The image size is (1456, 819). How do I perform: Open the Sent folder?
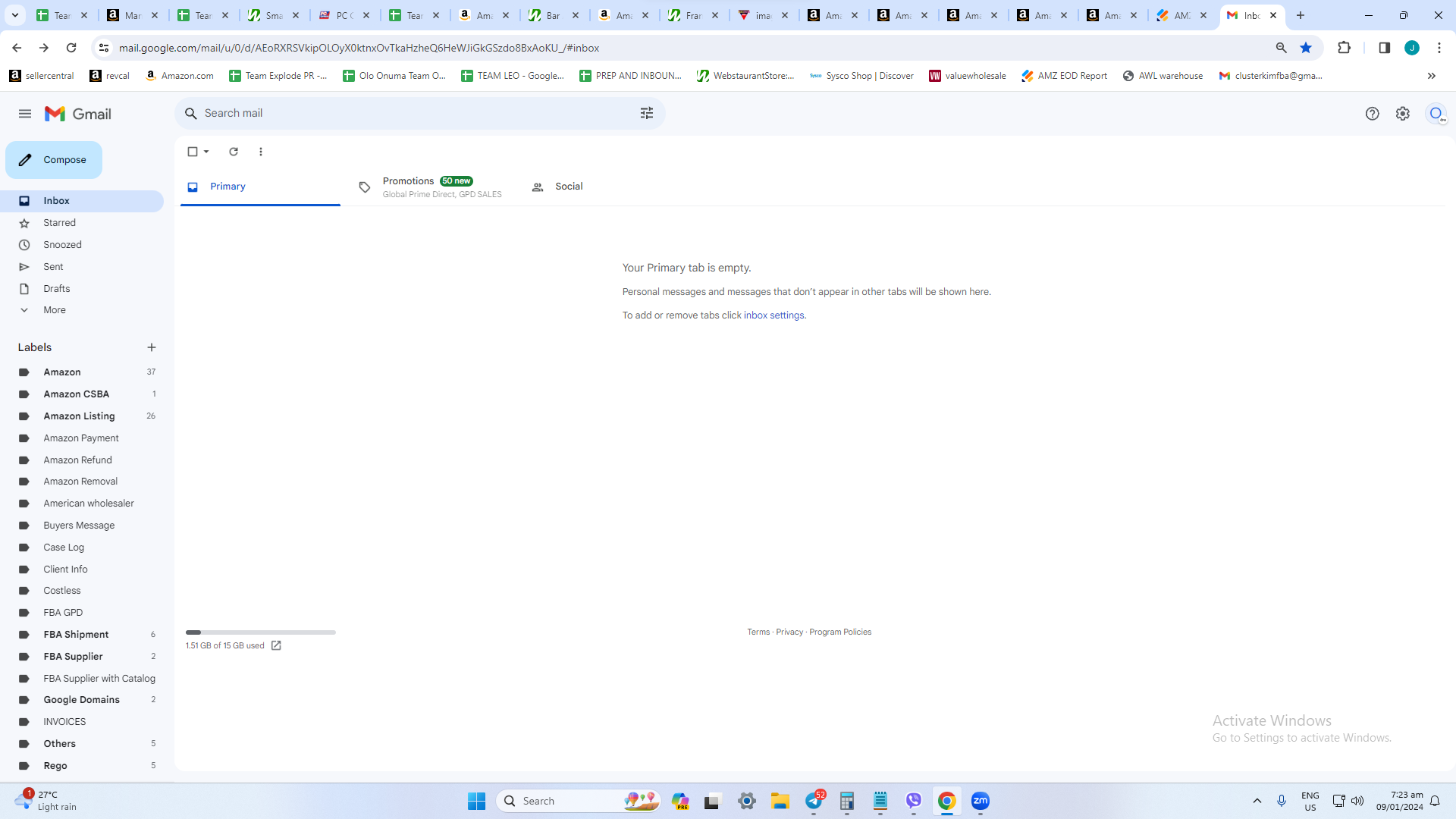[82, 267]
